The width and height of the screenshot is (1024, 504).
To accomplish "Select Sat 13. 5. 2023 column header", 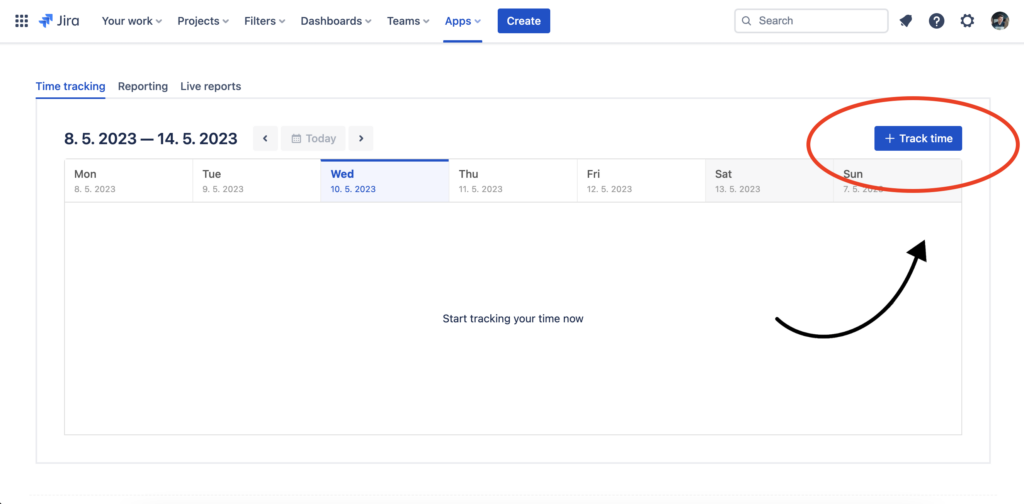I will 769,181.
